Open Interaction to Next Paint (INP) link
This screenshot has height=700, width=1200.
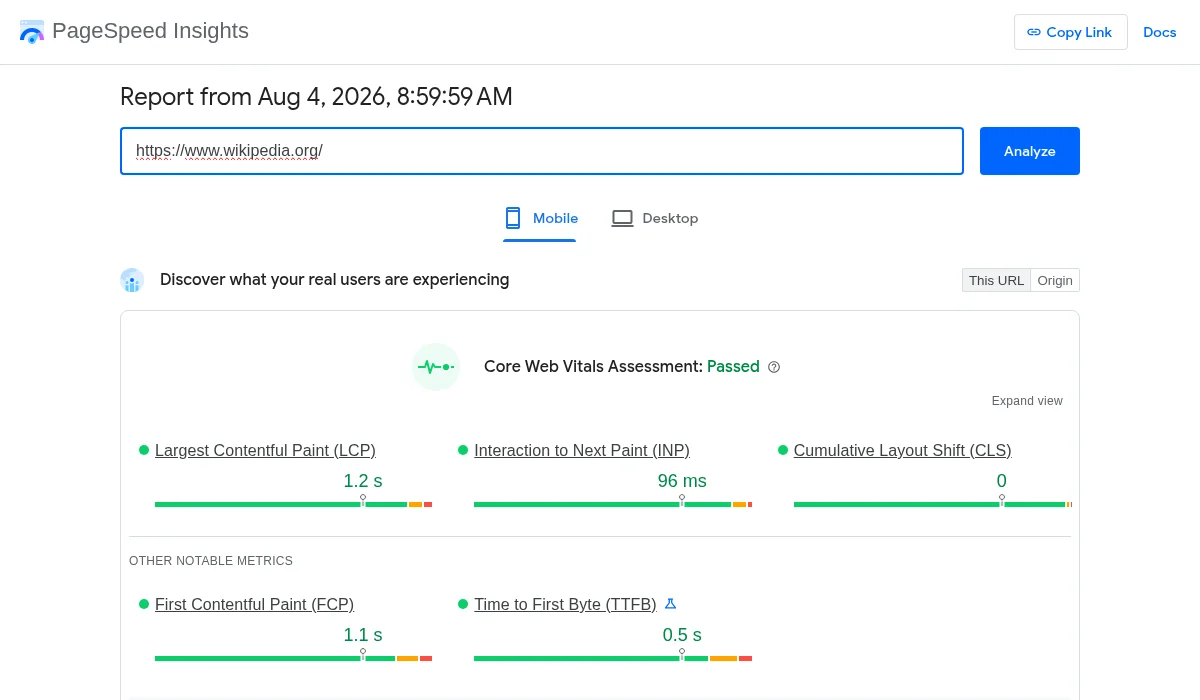point(582,450)
